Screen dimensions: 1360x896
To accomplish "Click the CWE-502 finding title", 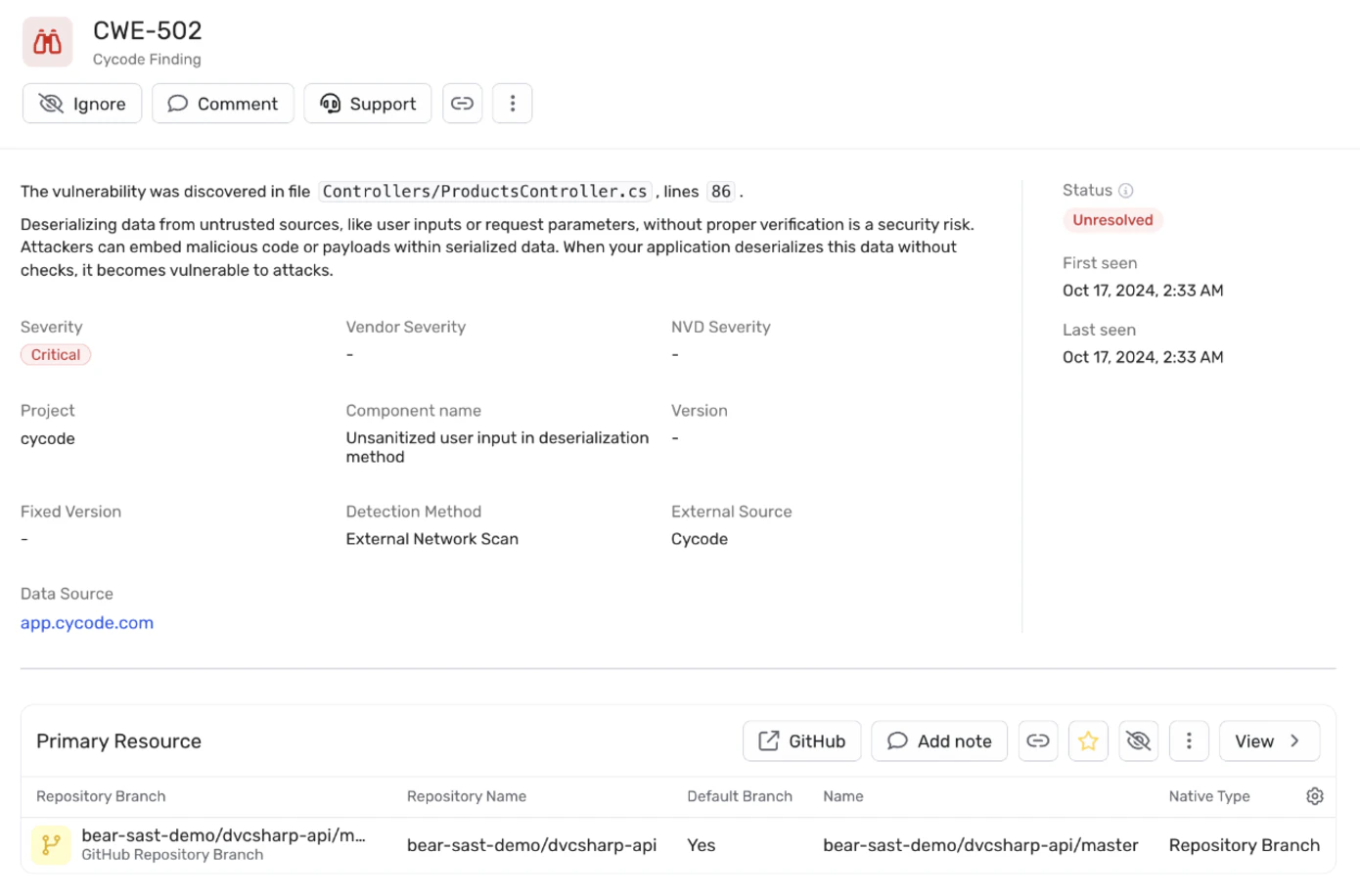I will point(148,30).
